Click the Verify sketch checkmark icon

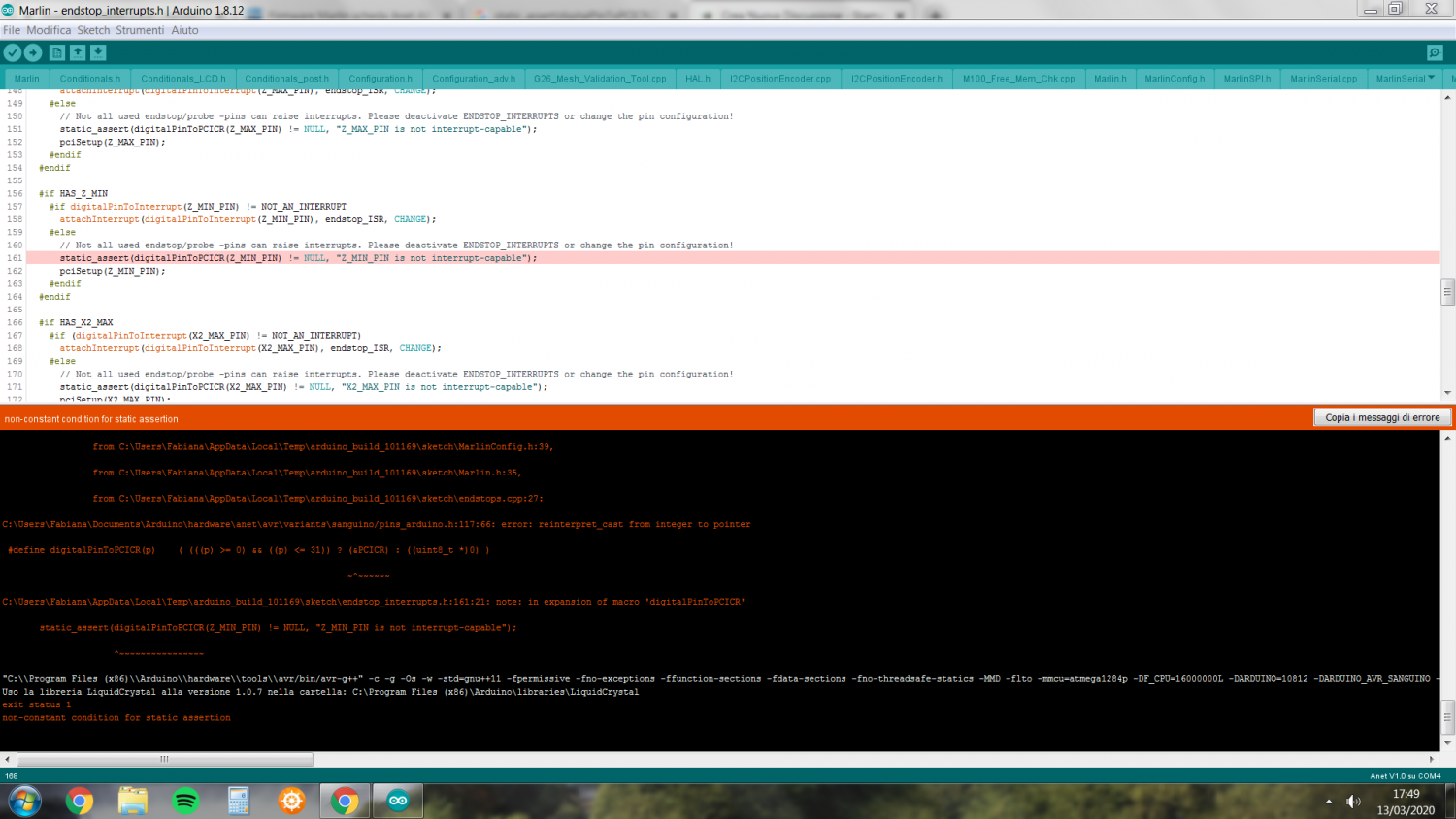(13, 52)
